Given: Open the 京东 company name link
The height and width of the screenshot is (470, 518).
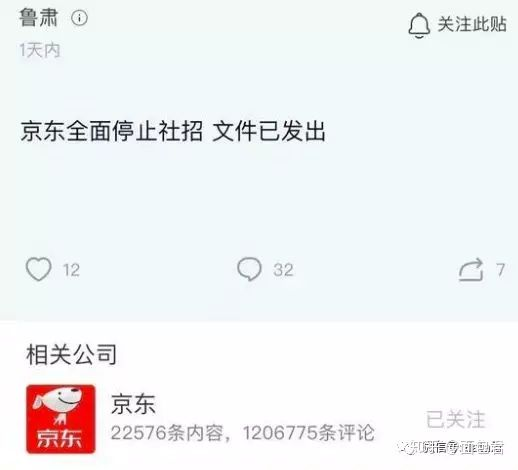Looking at the screenshot, I should pos(133,403).
